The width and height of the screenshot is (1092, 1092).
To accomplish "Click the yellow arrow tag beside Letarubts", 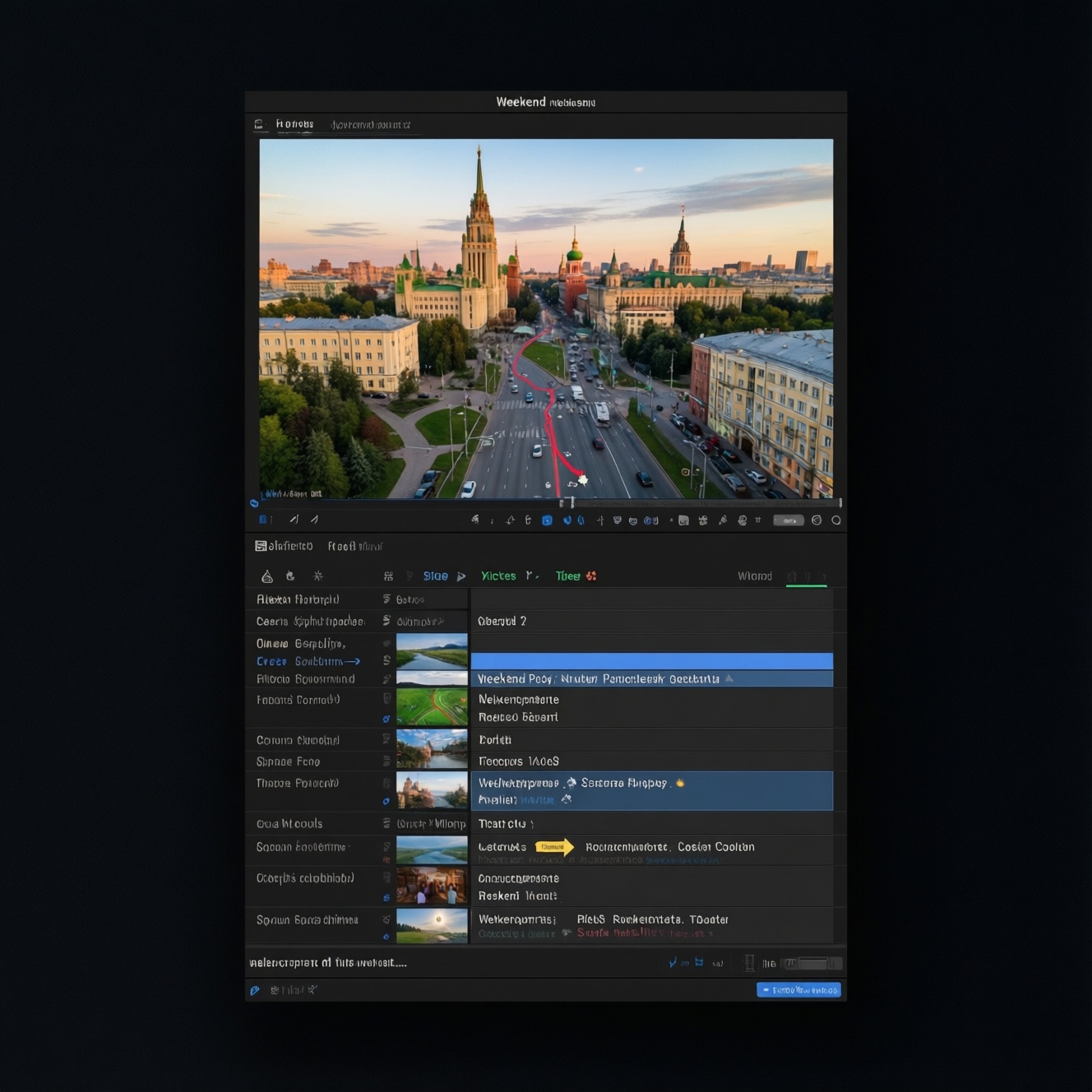I will tap(554, 847).
